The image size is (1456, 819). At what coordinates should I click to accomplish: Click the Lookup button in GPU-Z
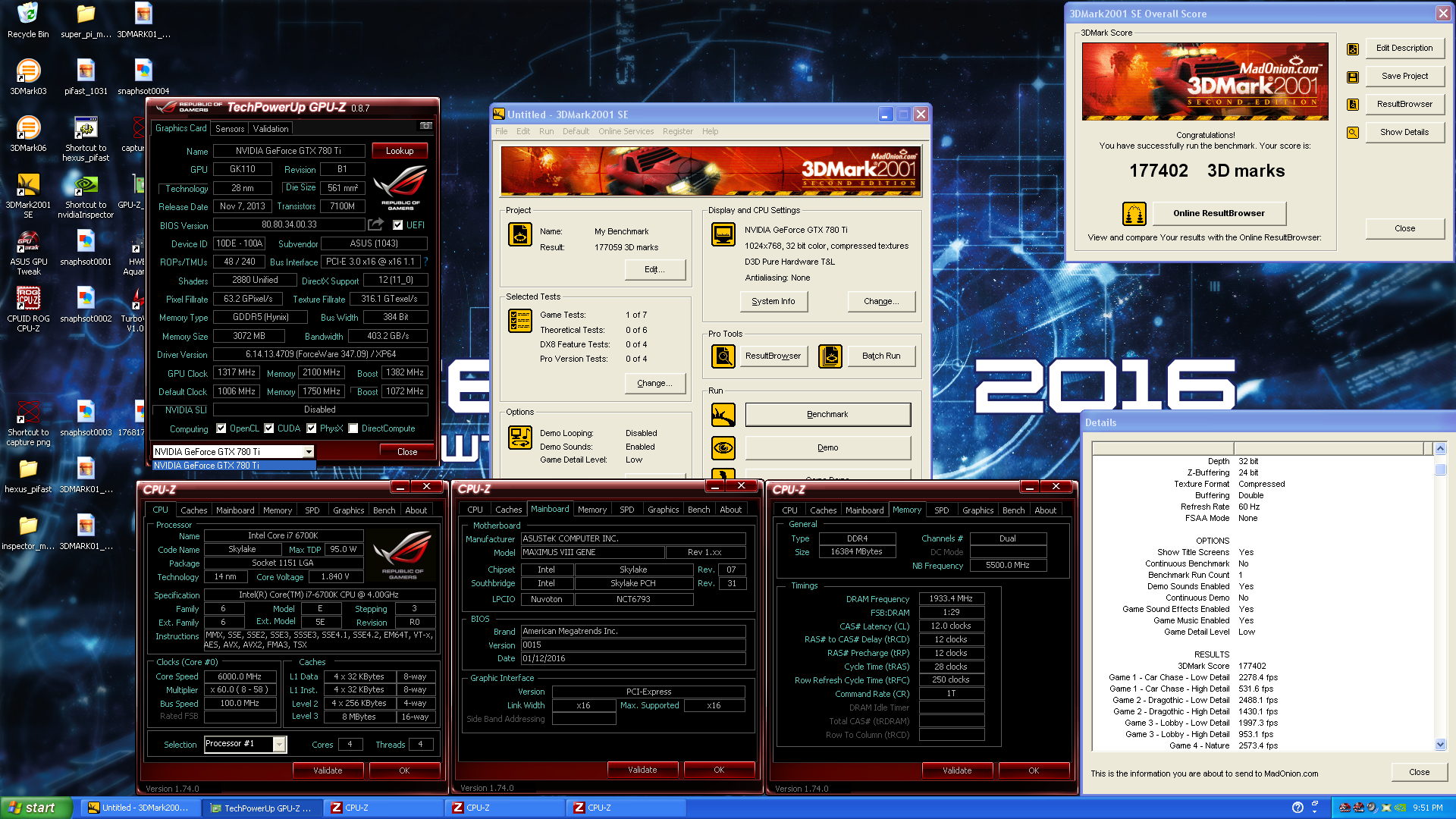400,151
